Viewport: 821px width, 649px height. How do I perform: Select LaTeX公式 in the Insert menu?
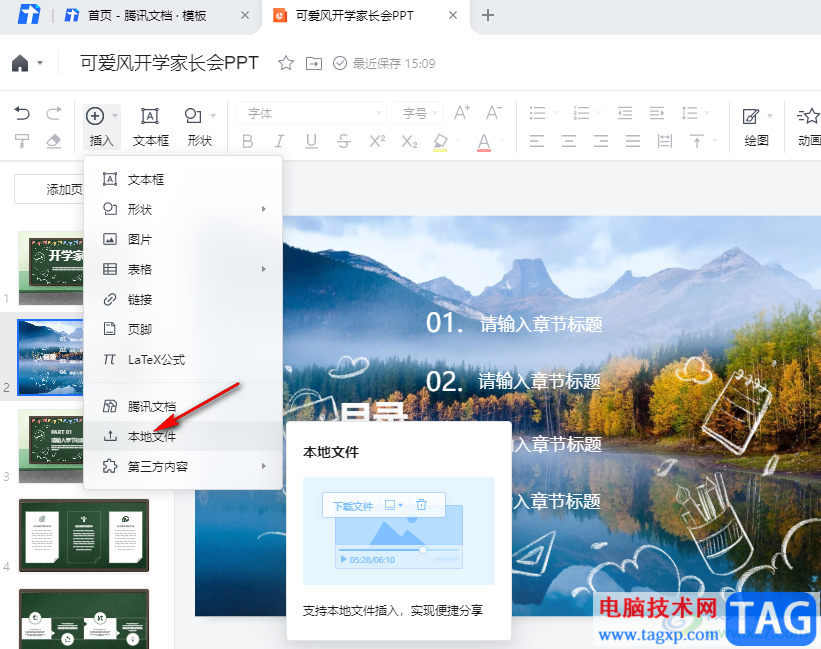point(183,360)
